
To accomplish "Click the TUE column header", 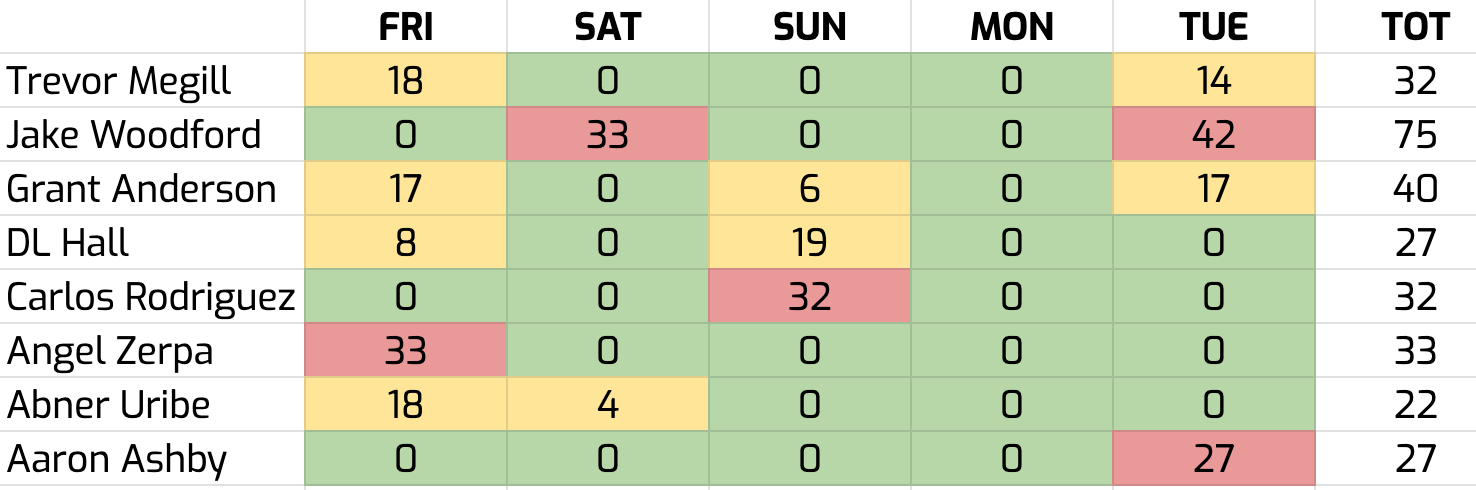I will (x=1213, y=27).
